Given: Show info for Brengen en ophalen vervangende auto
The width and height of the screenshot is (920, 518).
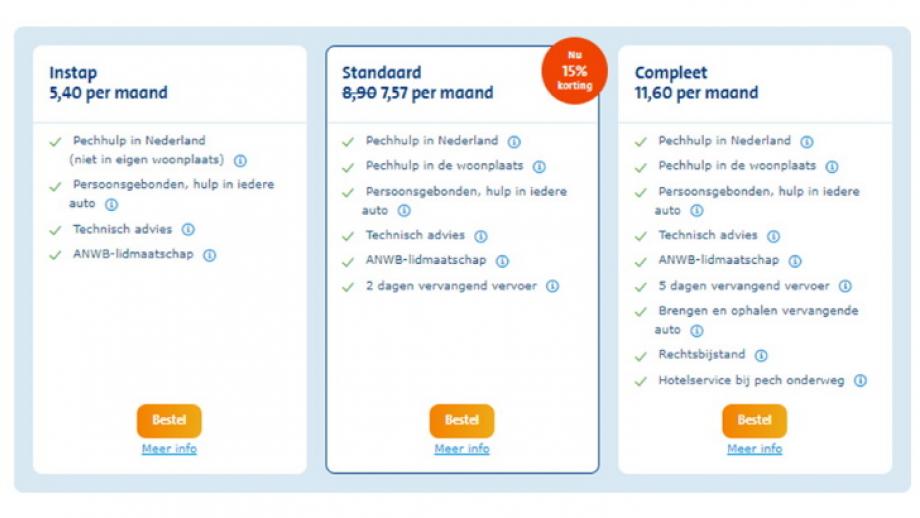Looking at the screenshot, I should tap(696, 331).
